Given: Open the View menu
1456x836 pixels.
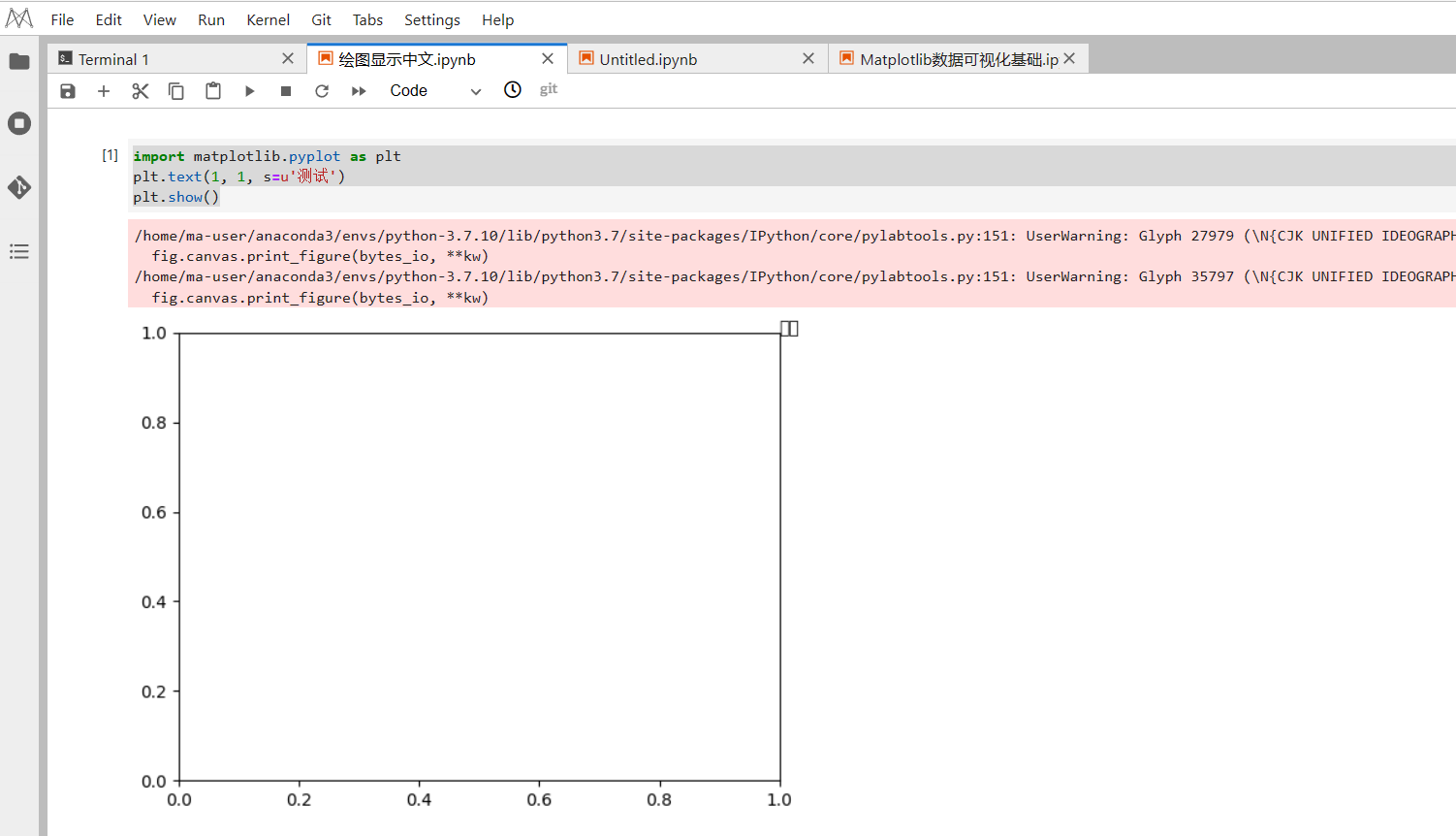Looking at the screenshot, I should coord(160,19).
